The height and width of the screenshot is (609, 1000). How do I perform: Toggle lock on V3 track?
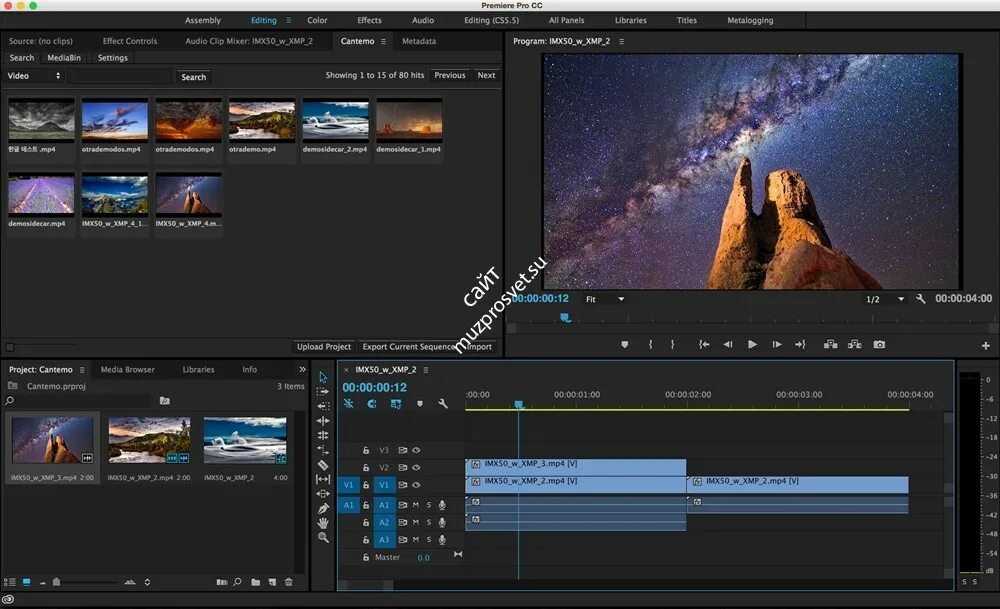[365, 450]
